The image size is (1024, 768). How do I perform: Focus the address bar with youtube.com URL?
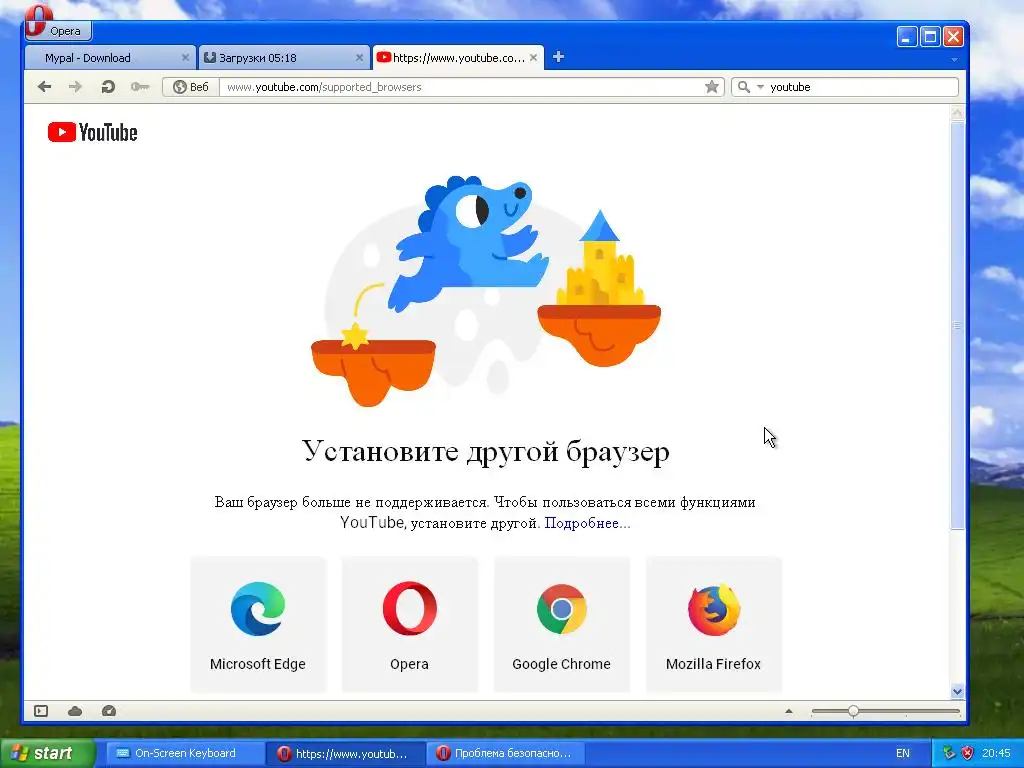[460, 87]
